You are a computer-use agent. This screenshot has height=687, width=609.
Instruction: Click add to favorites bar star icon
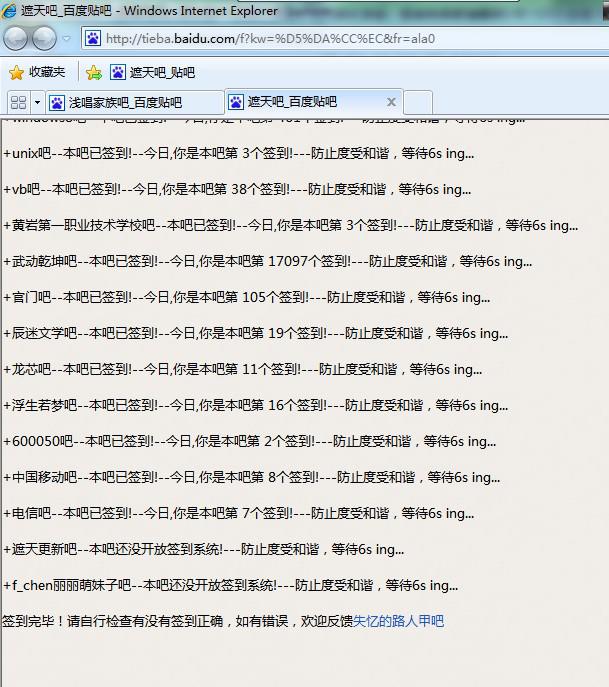[94, 73]
